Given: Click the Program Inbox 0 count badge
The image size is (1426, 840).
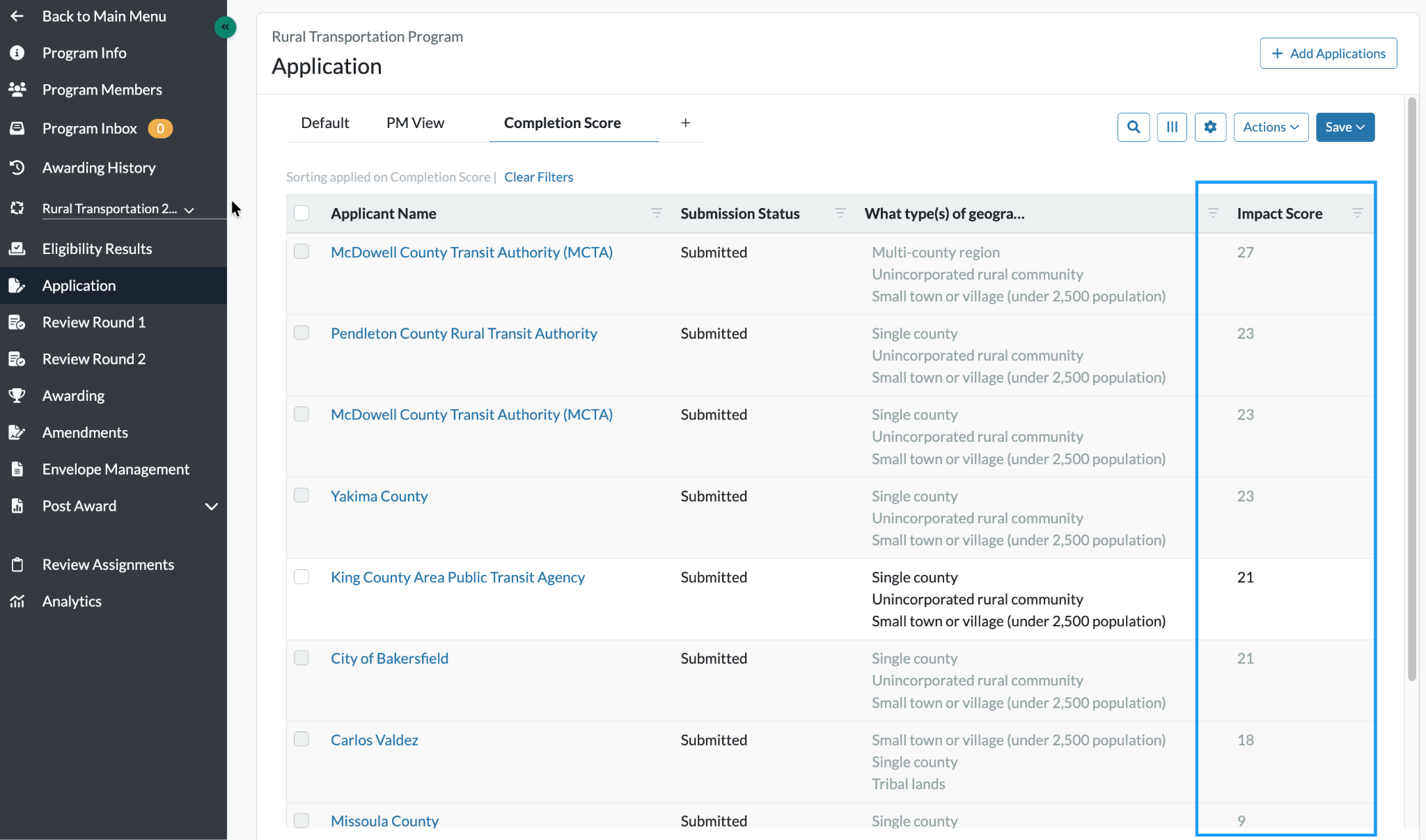Looking at the screenshot, I should click(160, 129).
